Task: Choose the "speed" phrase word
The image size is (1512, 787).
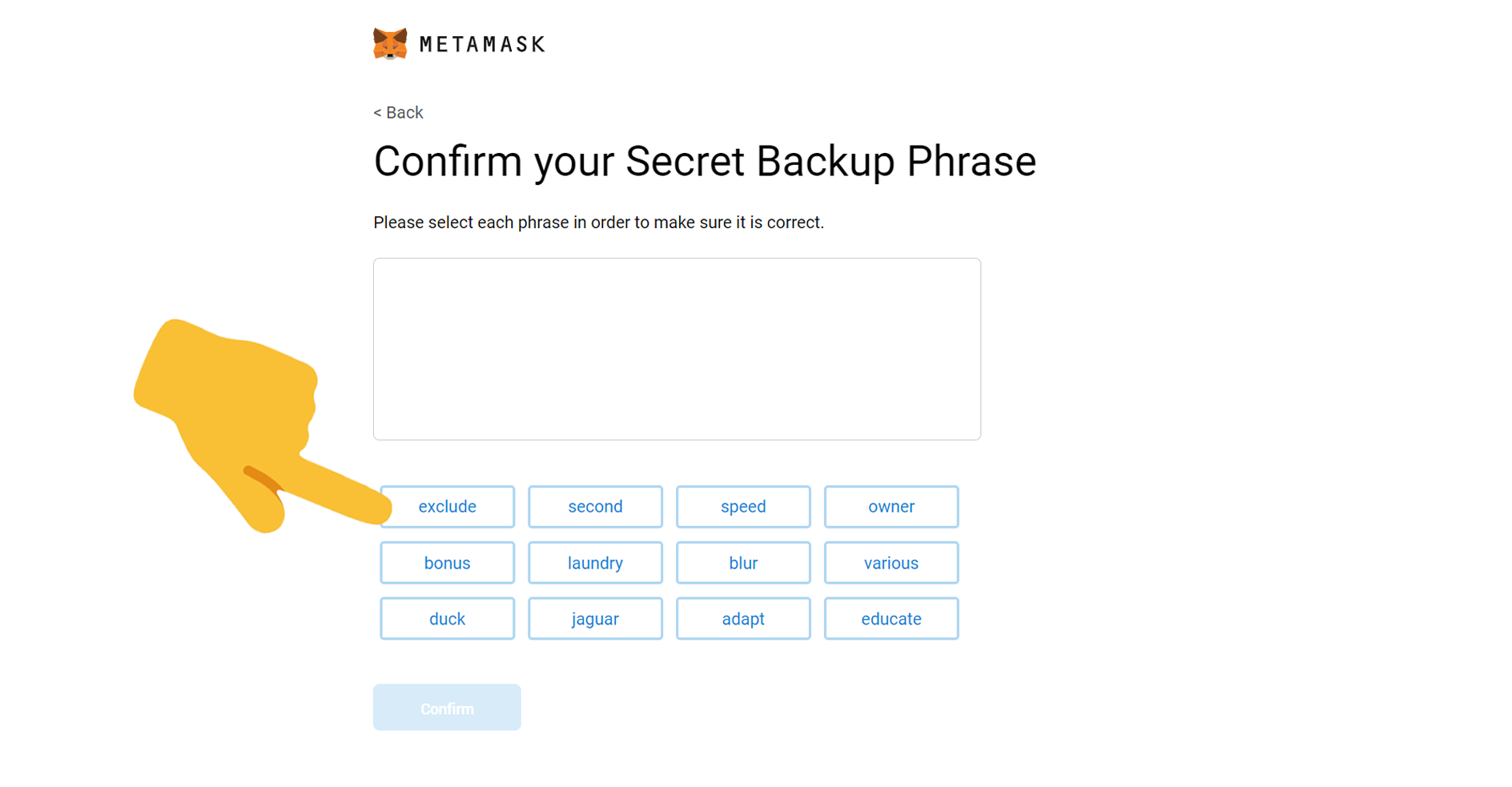Action: click(x=743, y=507)
